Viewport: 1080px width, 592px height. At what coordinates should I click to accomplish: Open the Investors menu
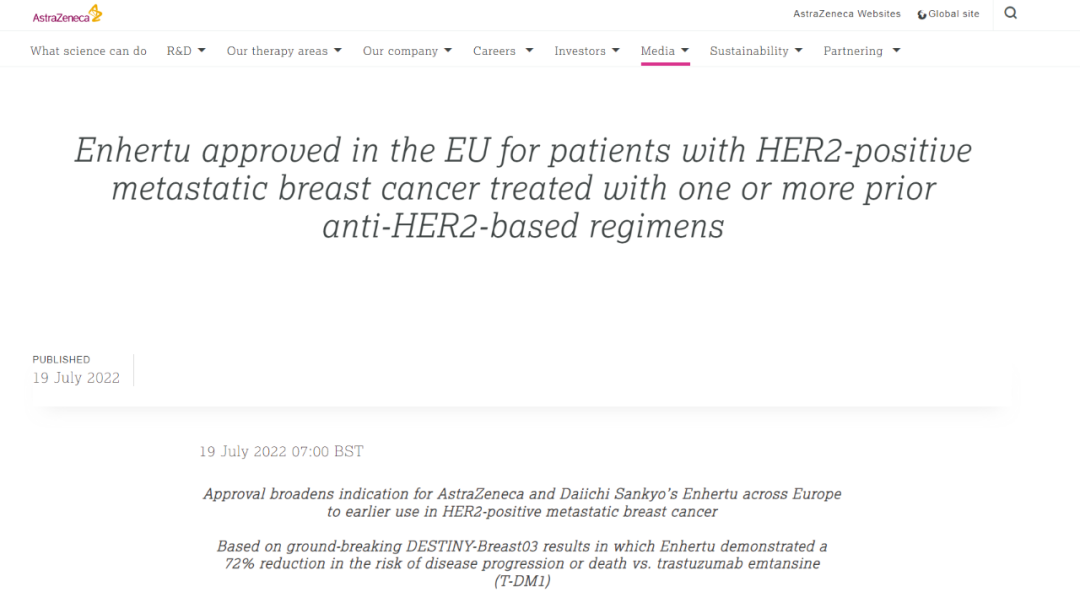click(580, 51)
